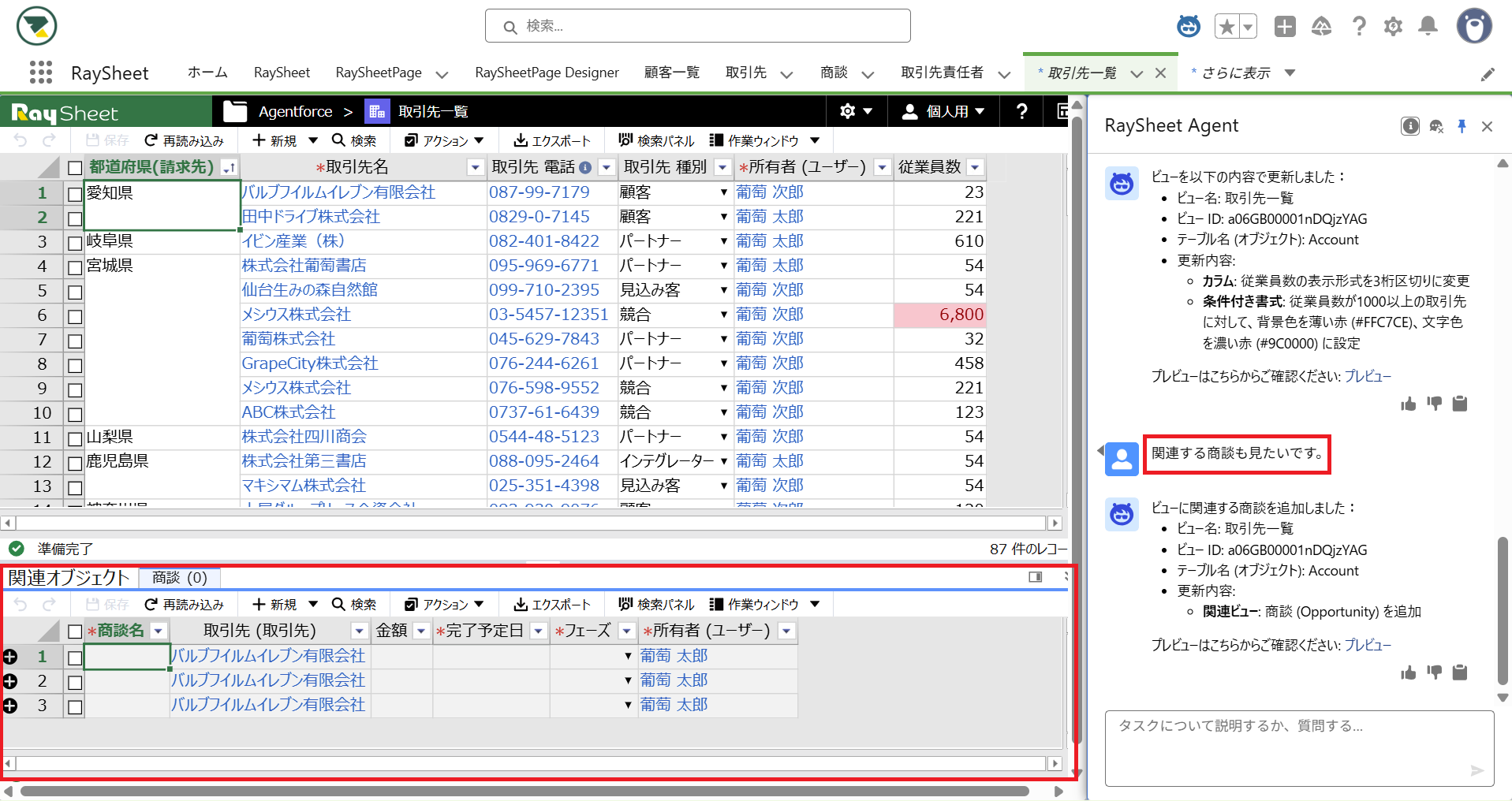Expand the 個人用 dropdown menu
1512x801 pixels.
pos(943,111)
